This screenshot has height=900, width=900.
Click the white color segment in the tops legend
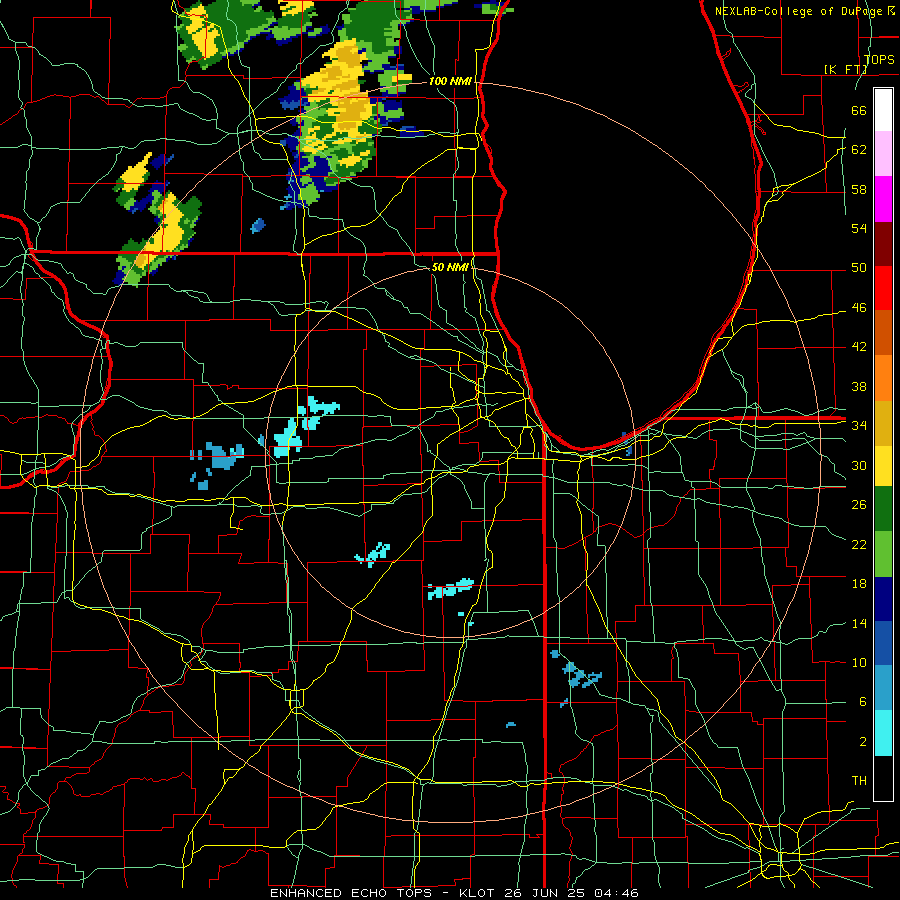[883, 110]
